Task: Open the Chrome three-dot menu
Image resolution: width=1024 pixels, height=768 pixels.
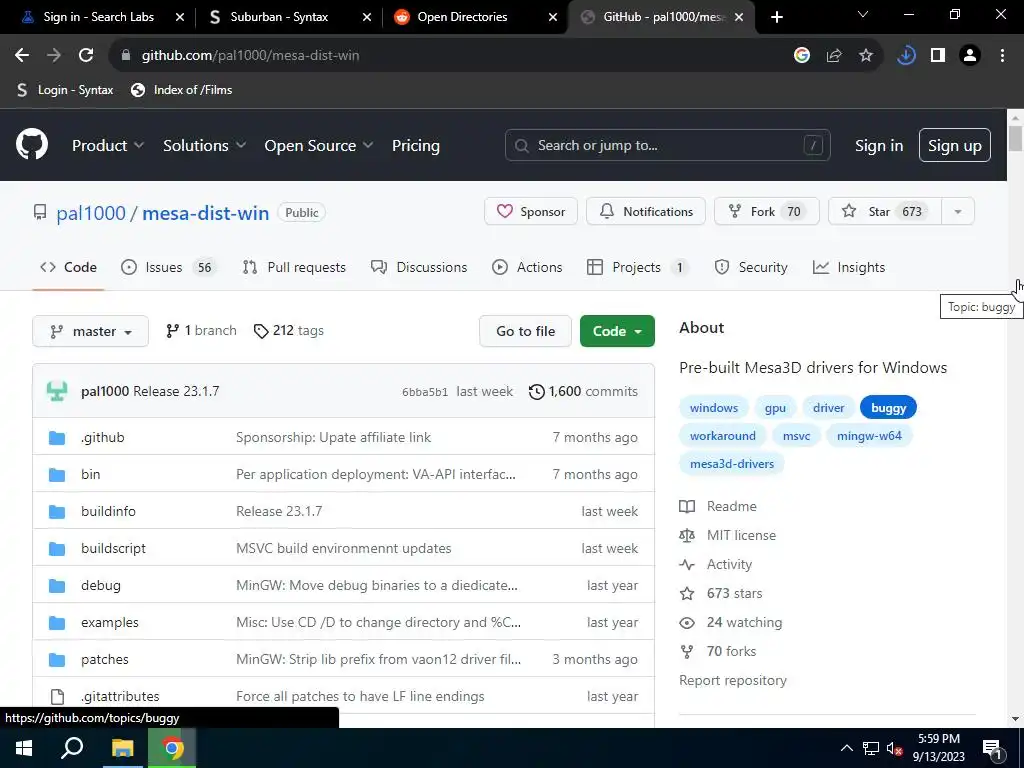Action: [1002, 56]
